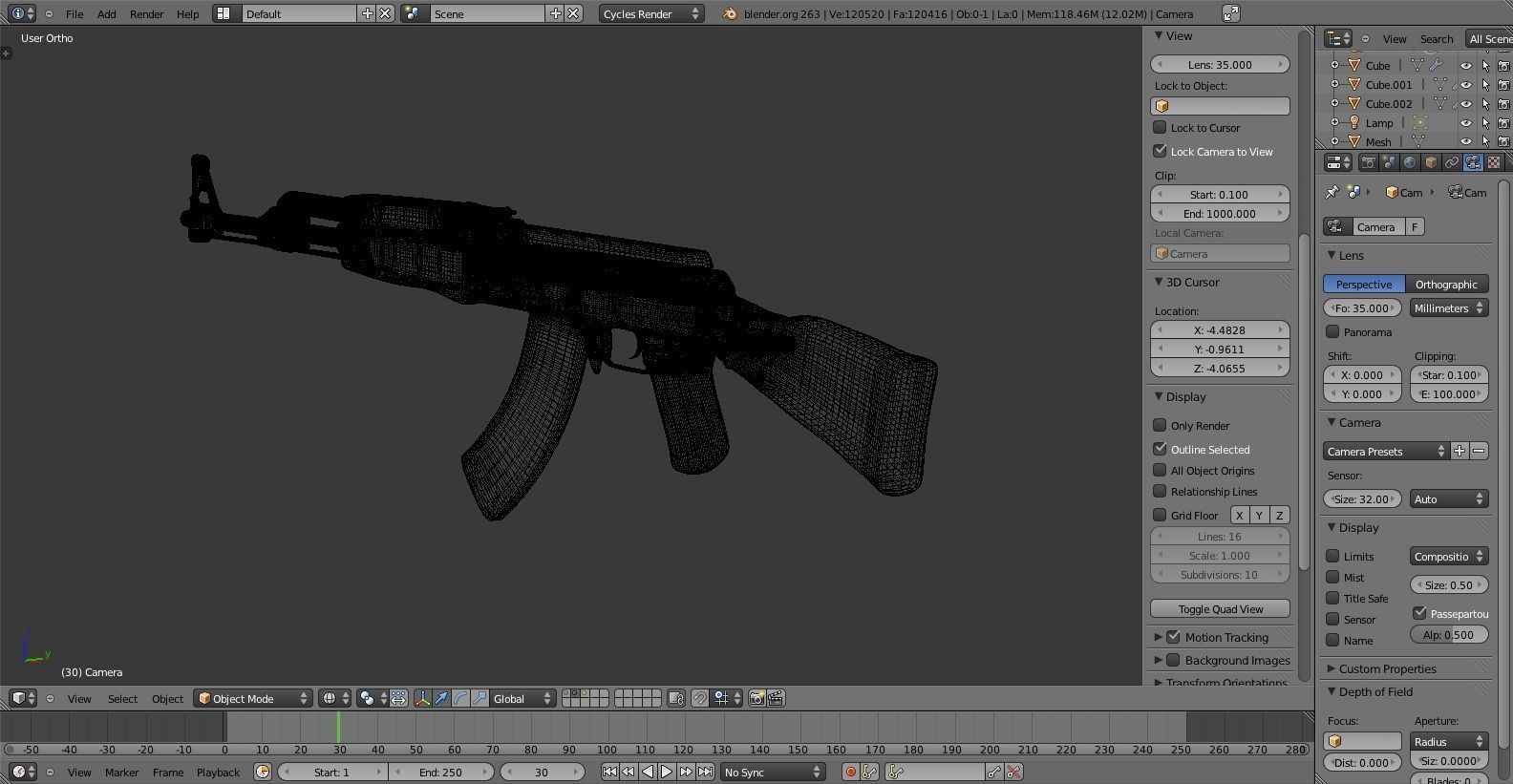The height and width of the screenshot is (784, 1513).
Task: Open the Select menu in 3D view header
Action: coord(122,698)
